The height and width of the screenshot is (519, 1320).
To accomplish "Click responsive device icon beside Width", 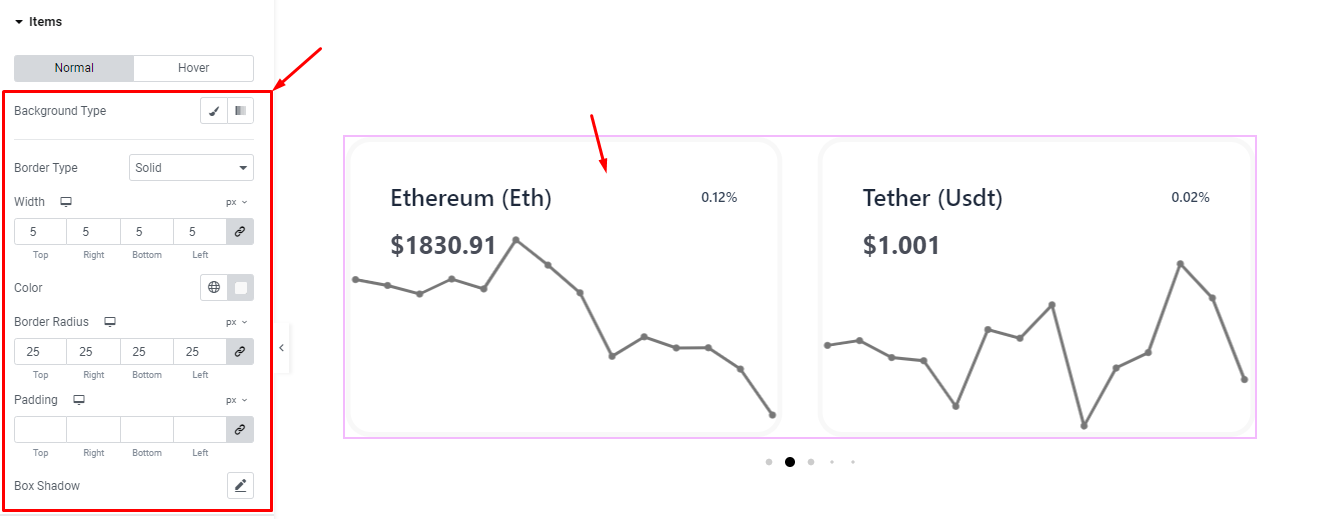I will click(x=66, y=202).
